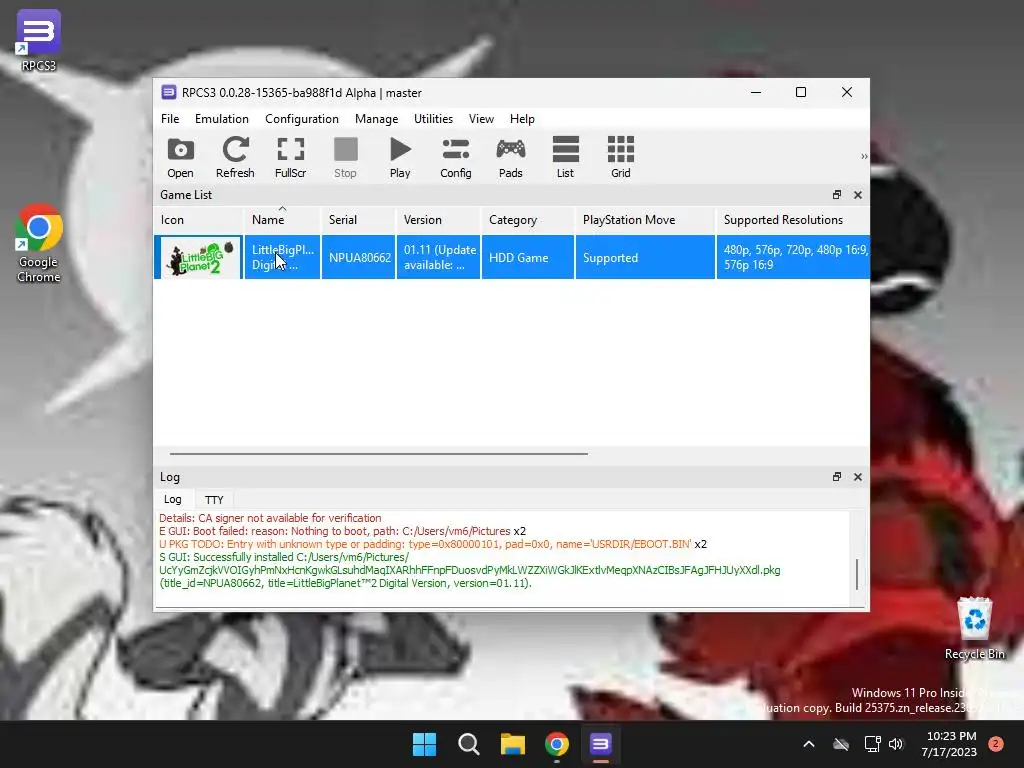This screenshot has height=768, width=1024.
Task: Click the Stop emulation icon
Action: tap(345, 157)
